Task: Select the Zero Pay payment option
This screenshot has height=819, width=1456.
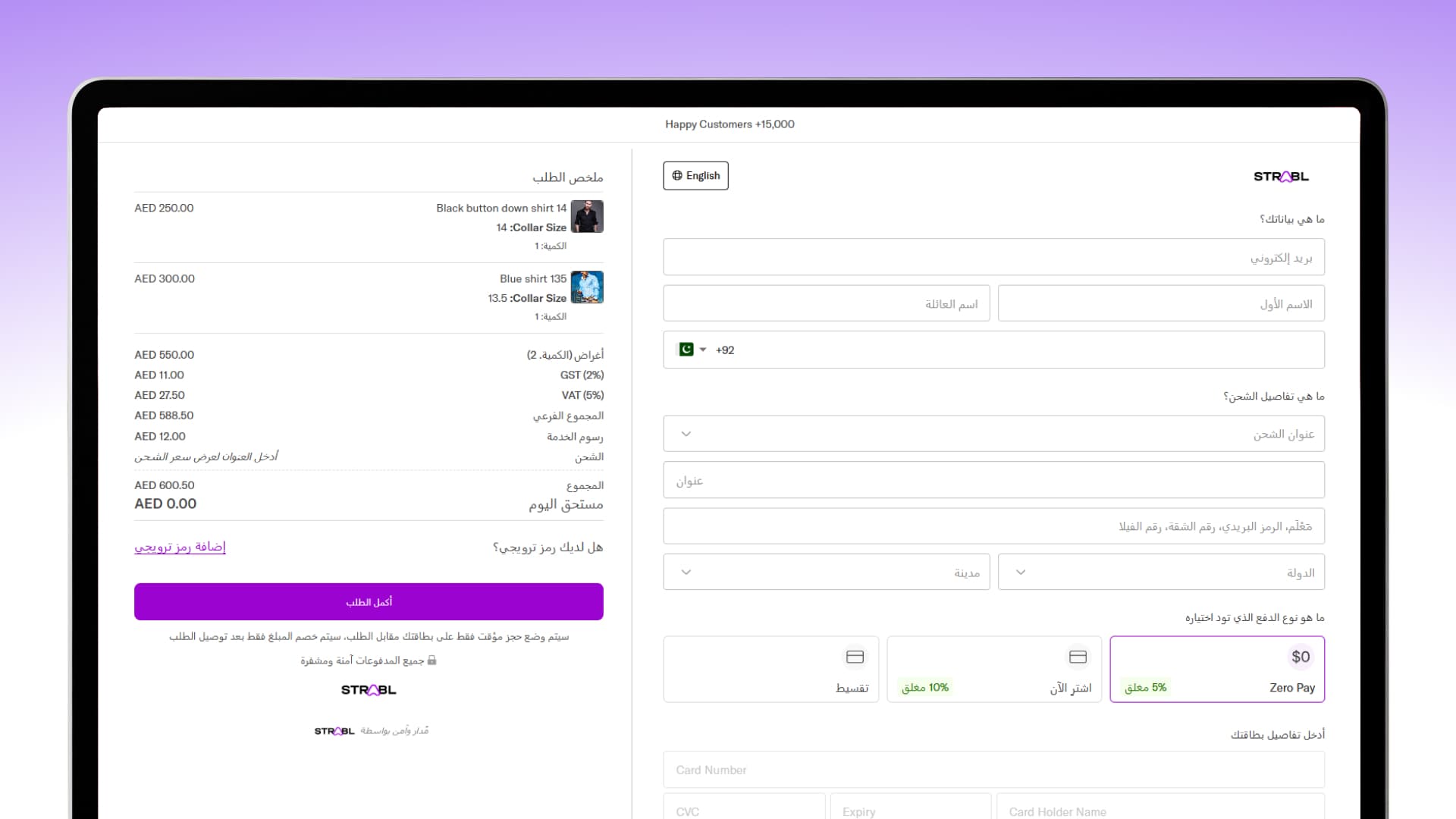Action: point(1217,670)
